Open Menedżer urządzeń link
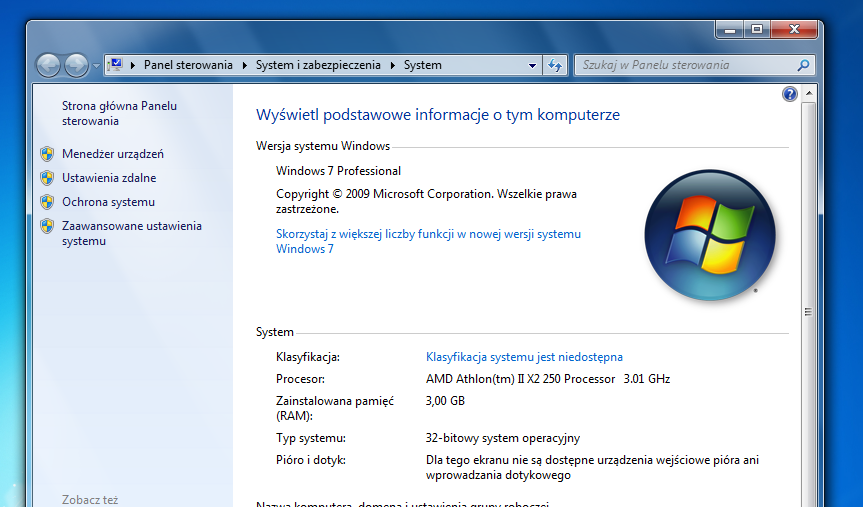This screenshot has width=863, height=507. click(113, 154)
